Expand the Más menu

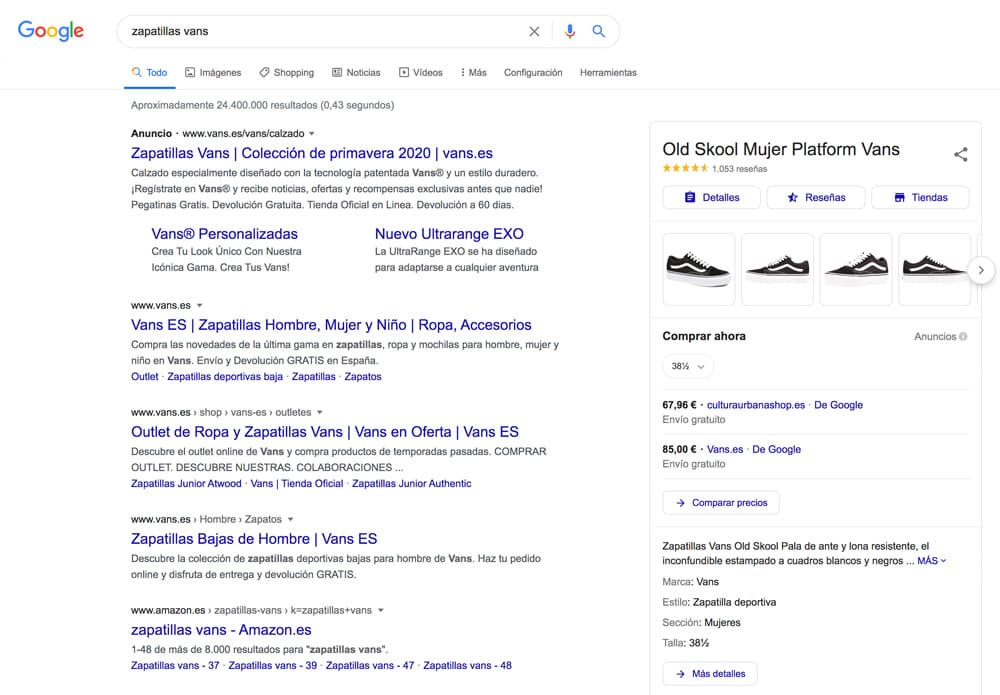click(473, 73)
